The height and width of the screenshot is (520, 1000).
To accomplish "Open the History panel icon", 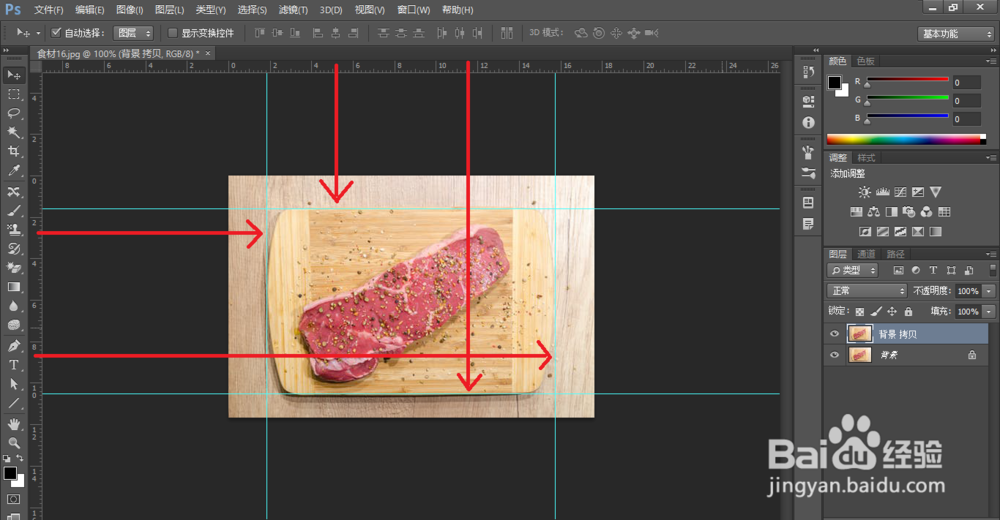I will click(x=808, y=71).
